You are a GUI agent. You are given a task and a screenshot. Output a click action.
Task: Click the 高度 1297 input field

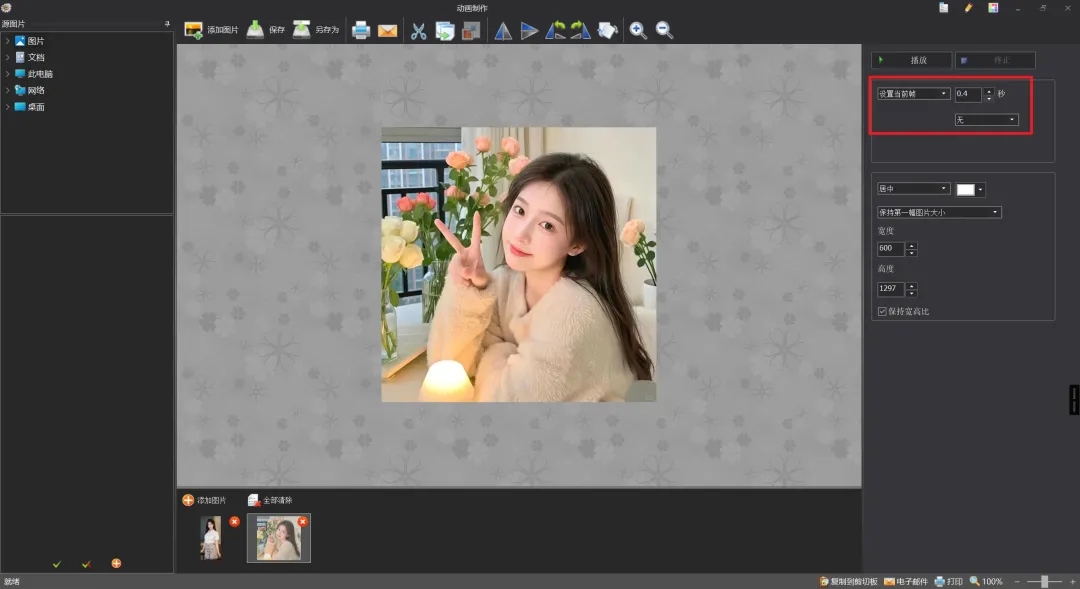tap(891, 289)
